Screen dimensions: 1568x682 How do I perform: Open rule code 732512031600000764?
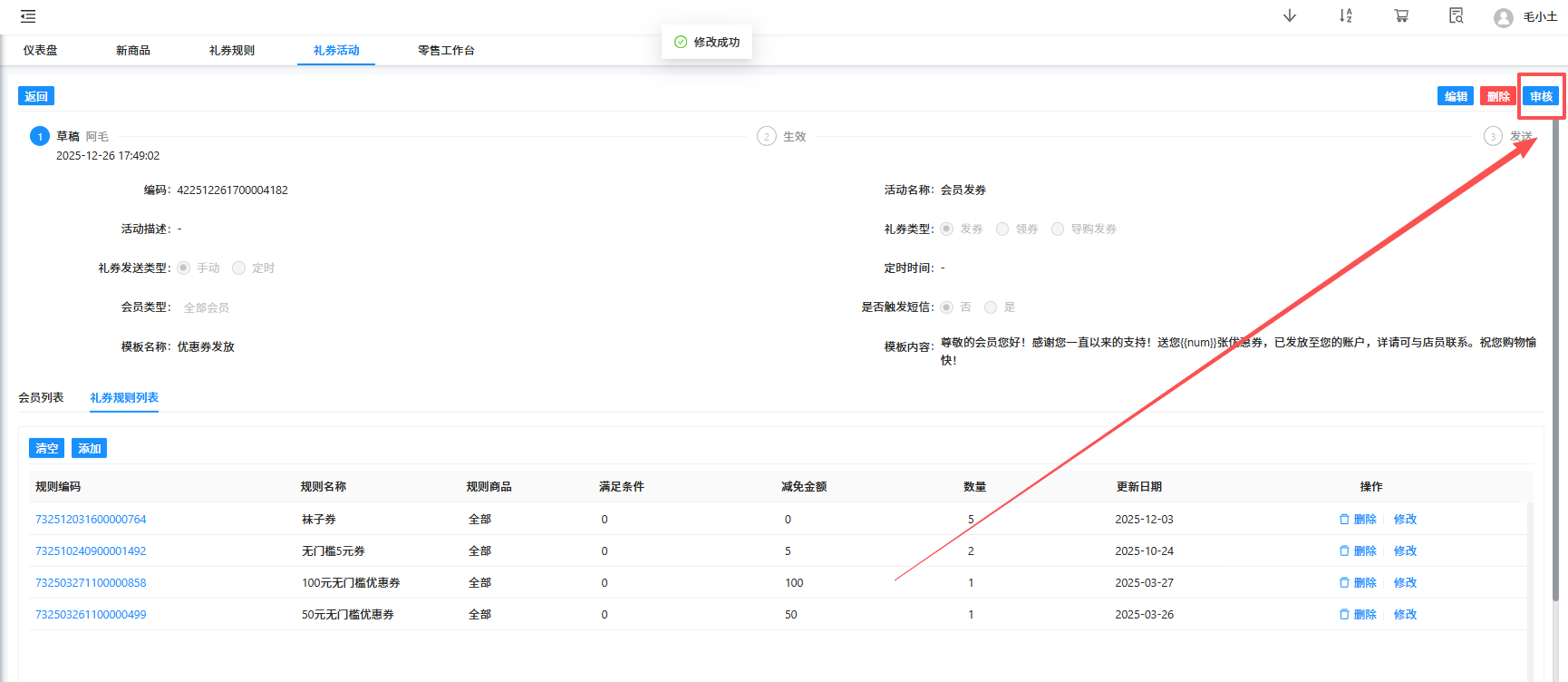(91, 520)
